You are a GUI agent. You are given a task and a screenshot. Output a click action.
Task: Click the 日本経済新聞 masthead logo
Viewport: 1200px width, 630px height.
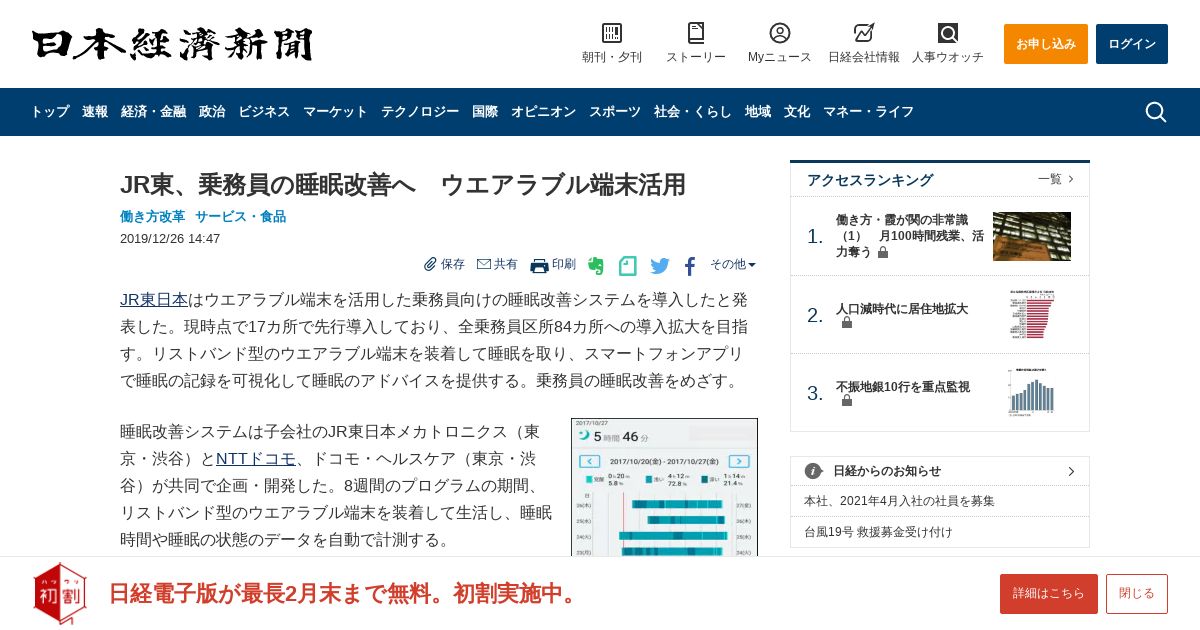[172, 44]
